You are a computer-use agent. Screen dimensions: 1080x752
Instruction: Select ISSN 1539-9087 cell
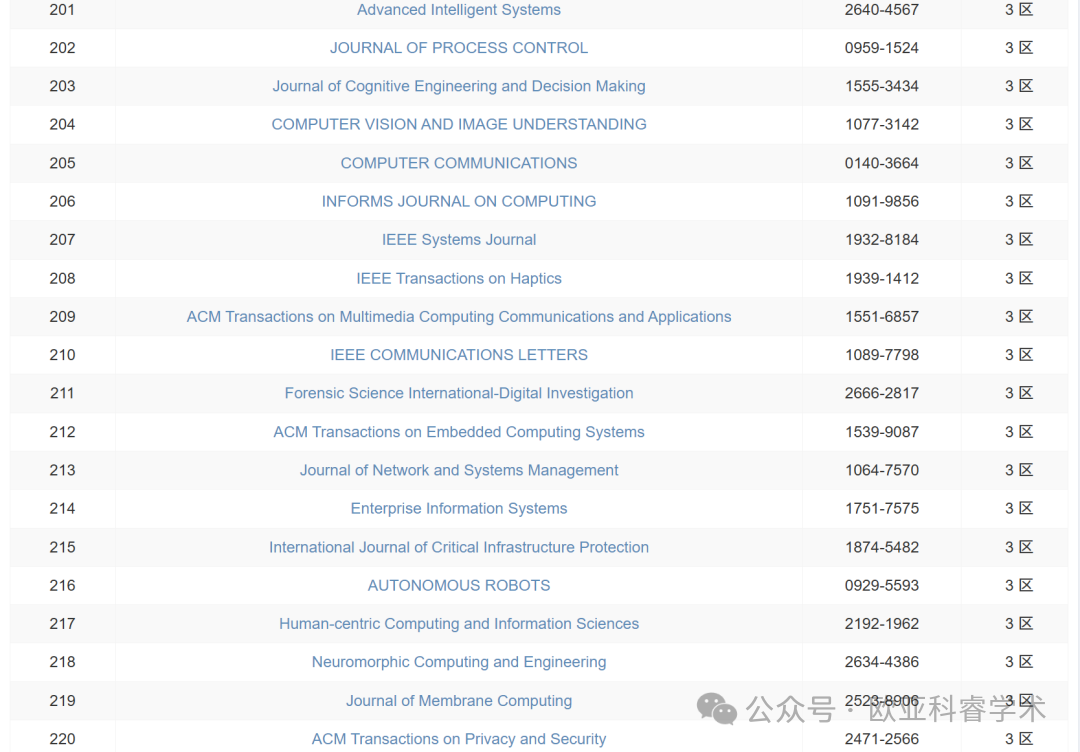(x=882, y=432)
